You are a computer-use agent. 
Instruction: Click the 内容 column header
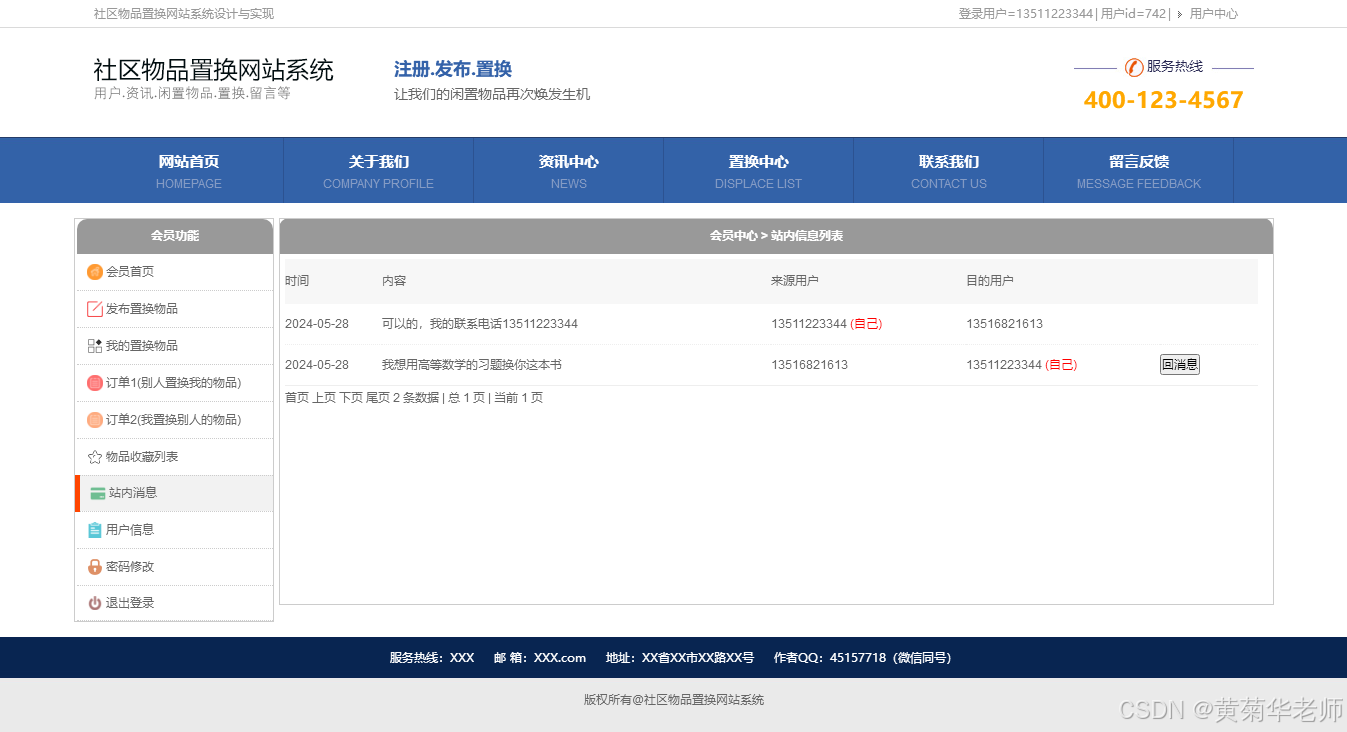pyautogui.click(x=394, y=281)
